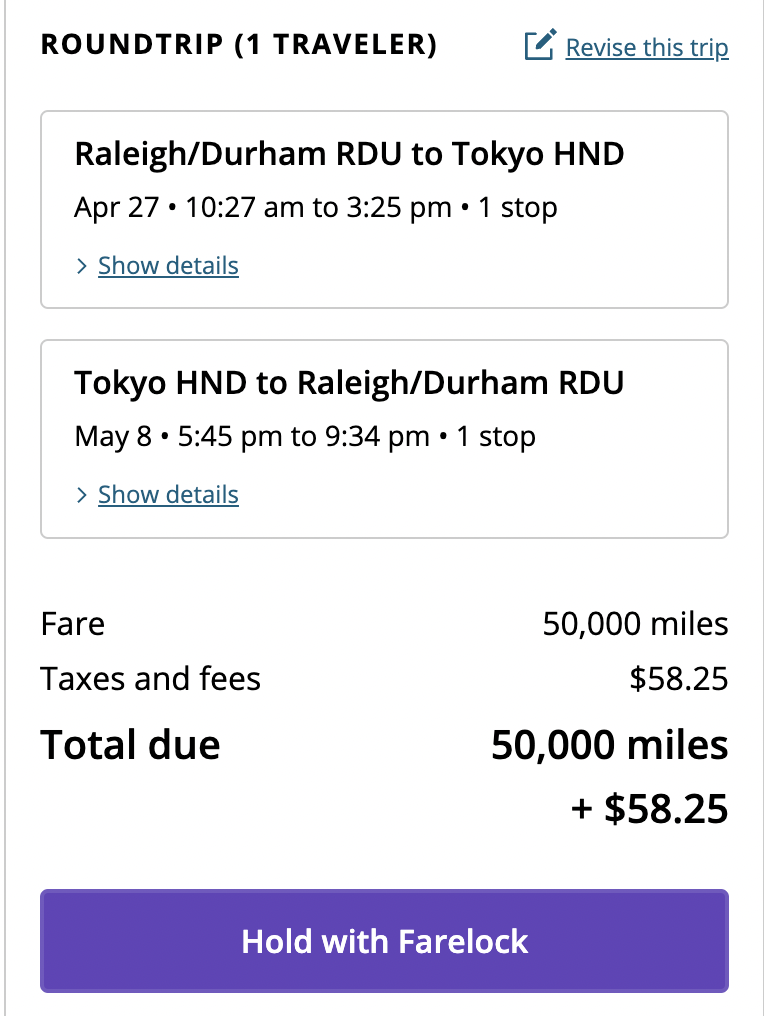764x1016 pixels.
Task: Open the Revise this trip link
Action: point(647,48)
